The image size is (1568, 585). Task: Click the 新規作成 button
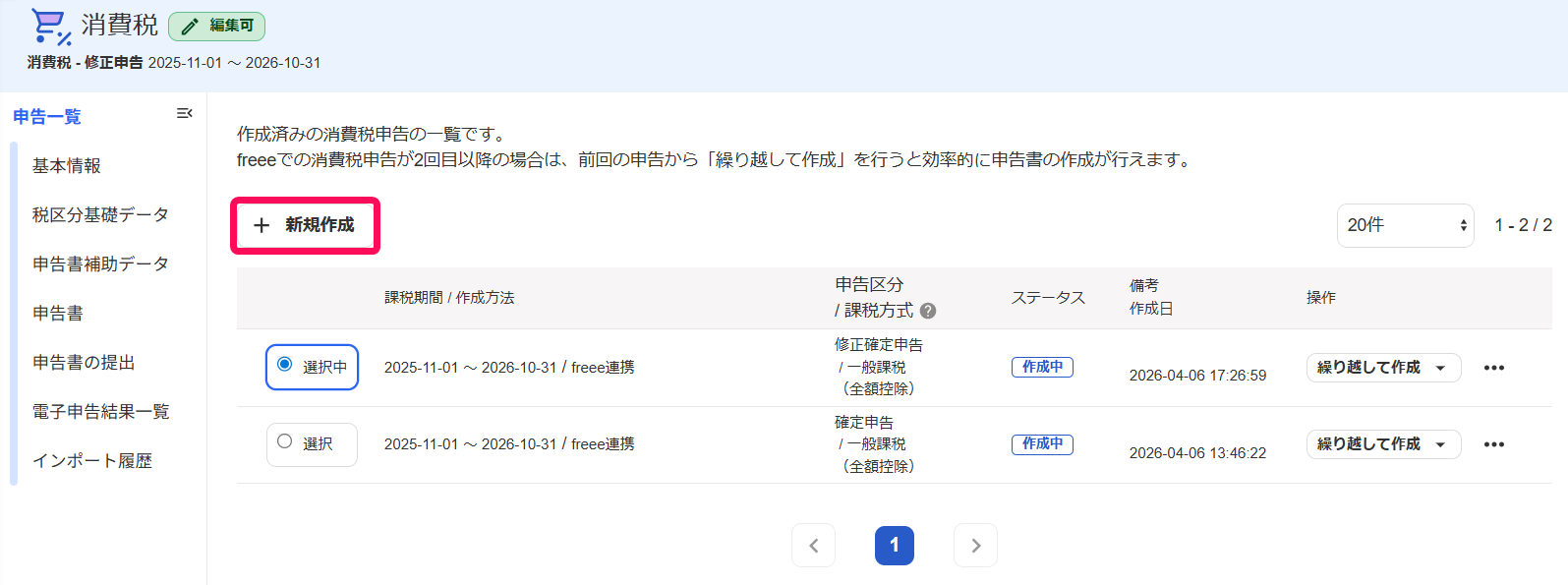coord(305,225)
